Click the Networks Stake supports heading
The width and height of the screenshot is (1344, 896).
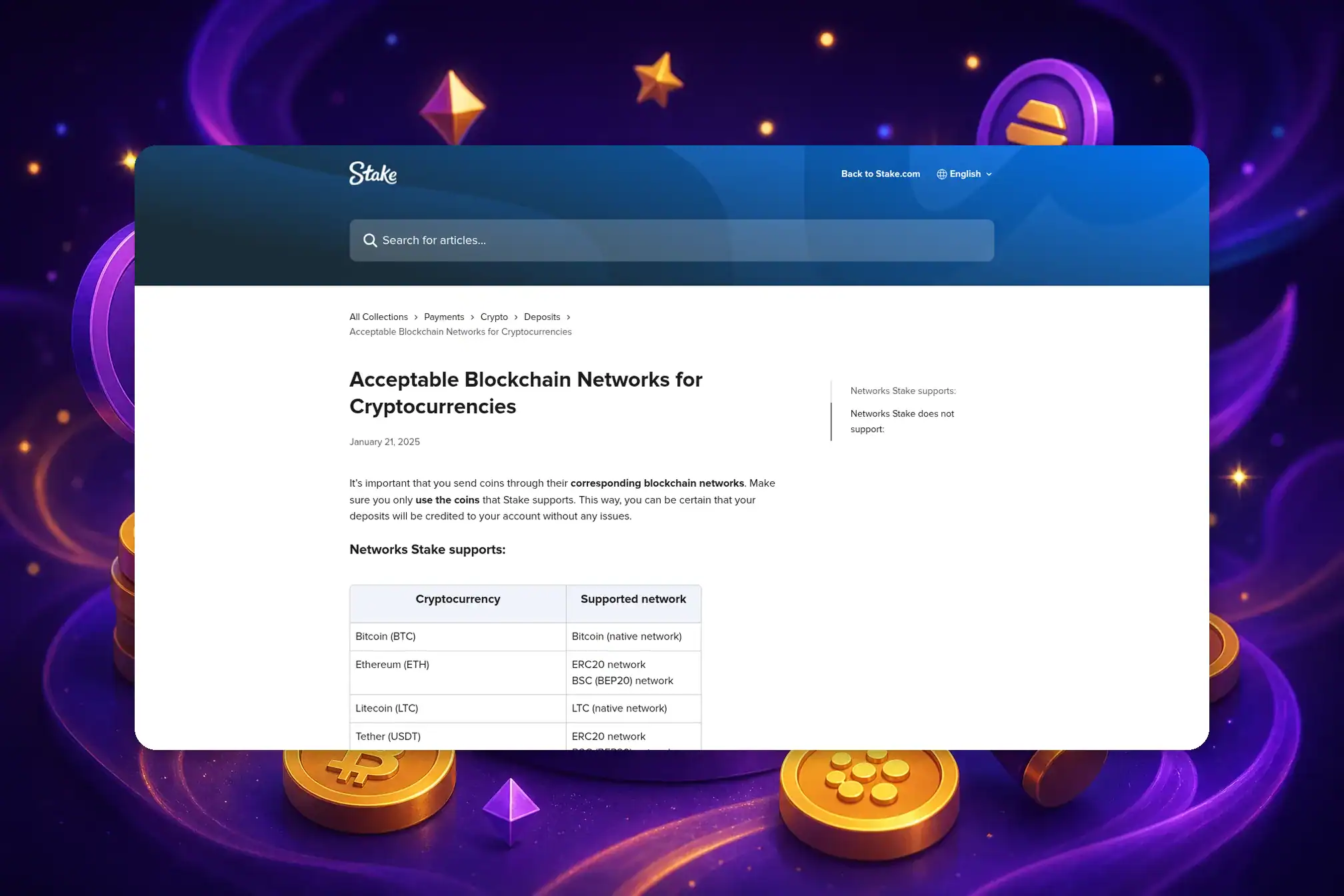tap(427, 549)
